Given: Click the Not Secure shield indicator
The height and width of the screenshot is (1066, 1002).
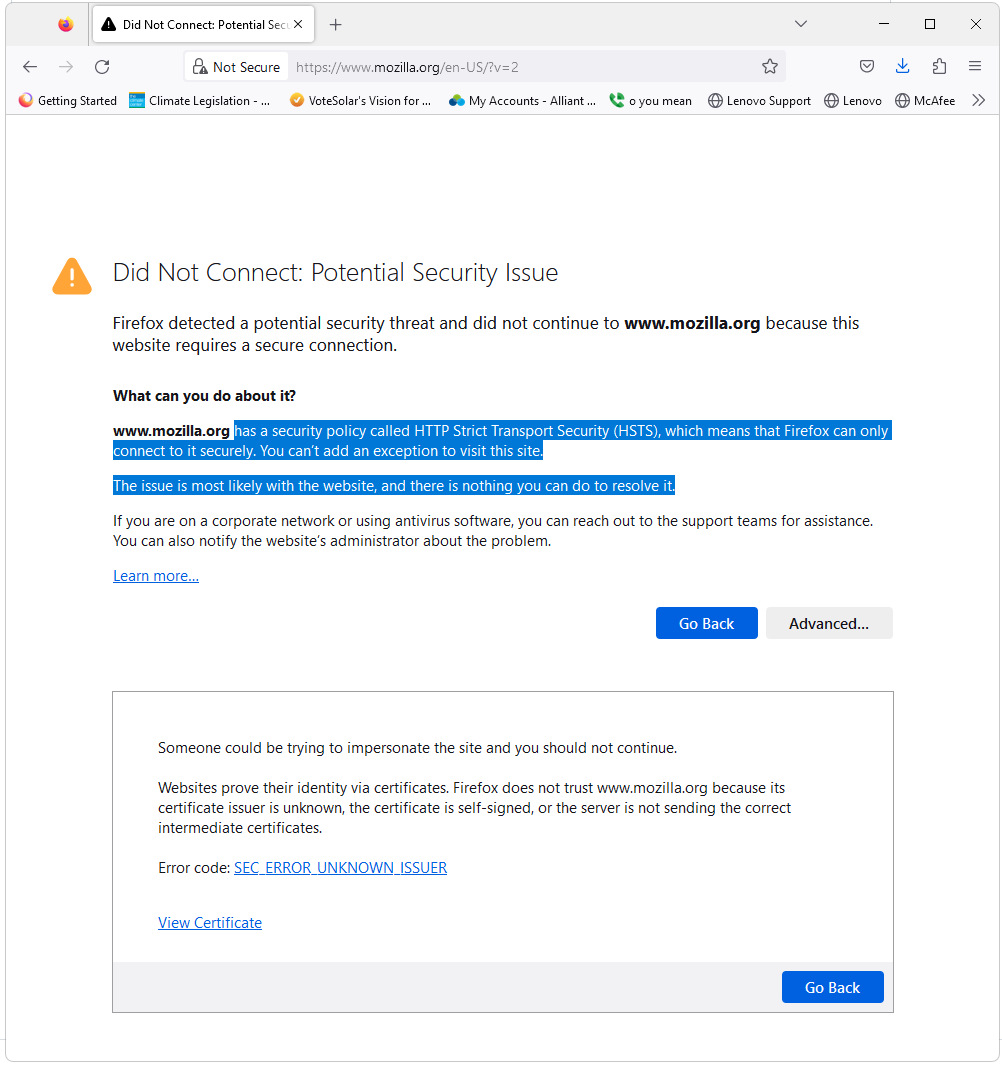Looking at the screenshot, I should click(236, 66).
